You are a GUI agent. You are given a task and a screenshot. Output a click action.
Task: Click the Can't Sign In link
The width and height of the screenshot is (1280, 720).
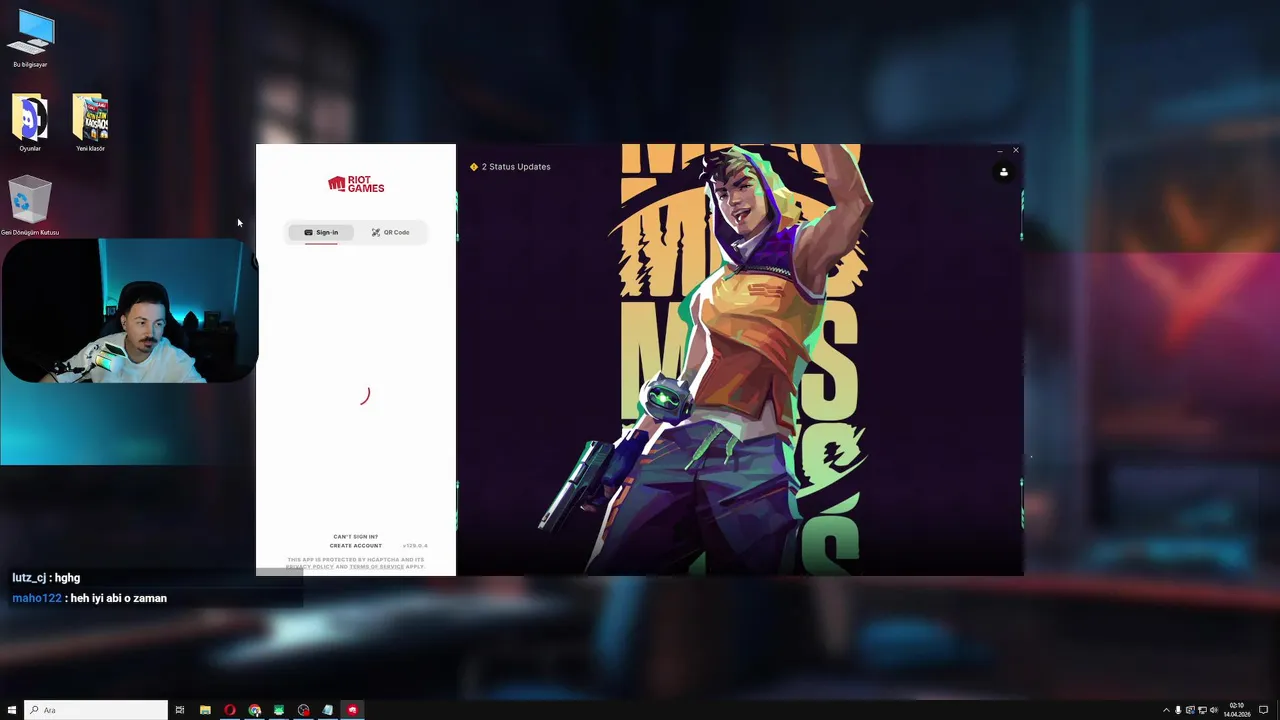coord(356,537)
